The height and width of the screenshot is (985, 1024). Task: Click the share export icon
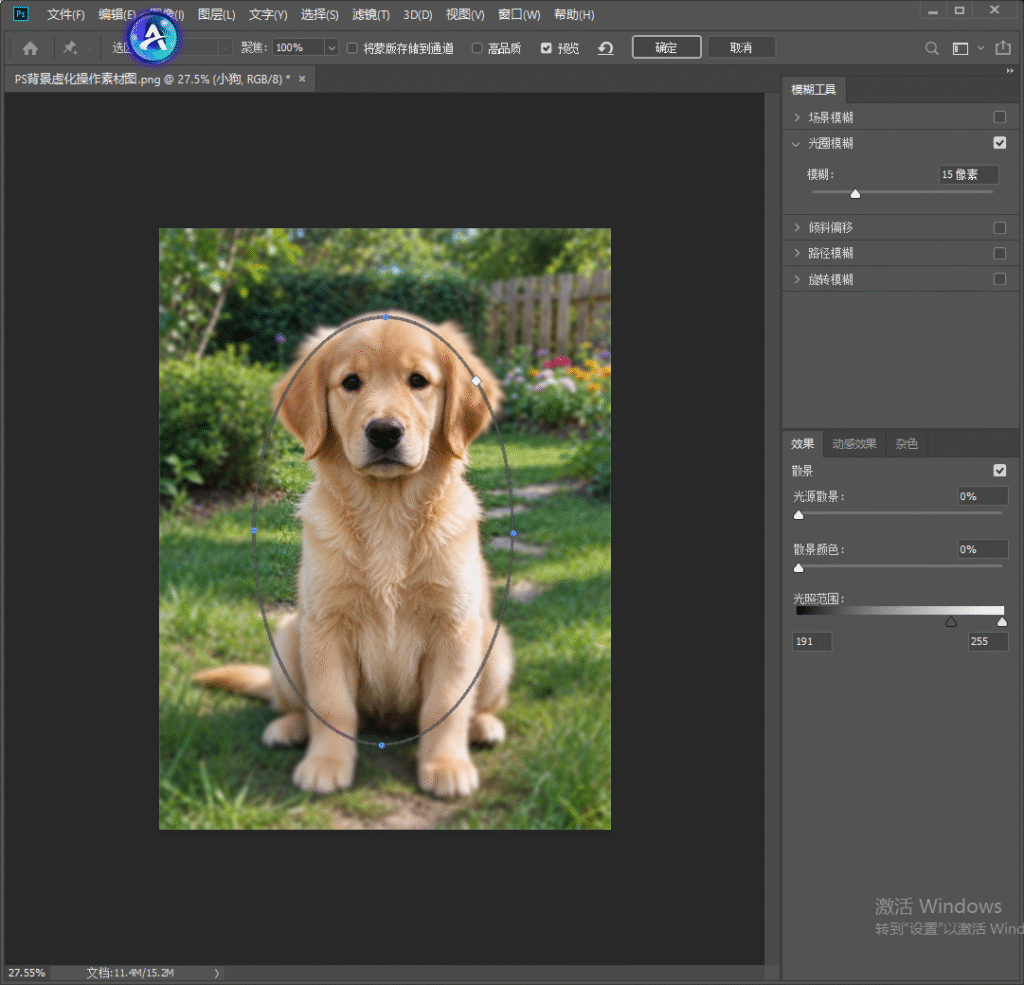click(1002, 48)
